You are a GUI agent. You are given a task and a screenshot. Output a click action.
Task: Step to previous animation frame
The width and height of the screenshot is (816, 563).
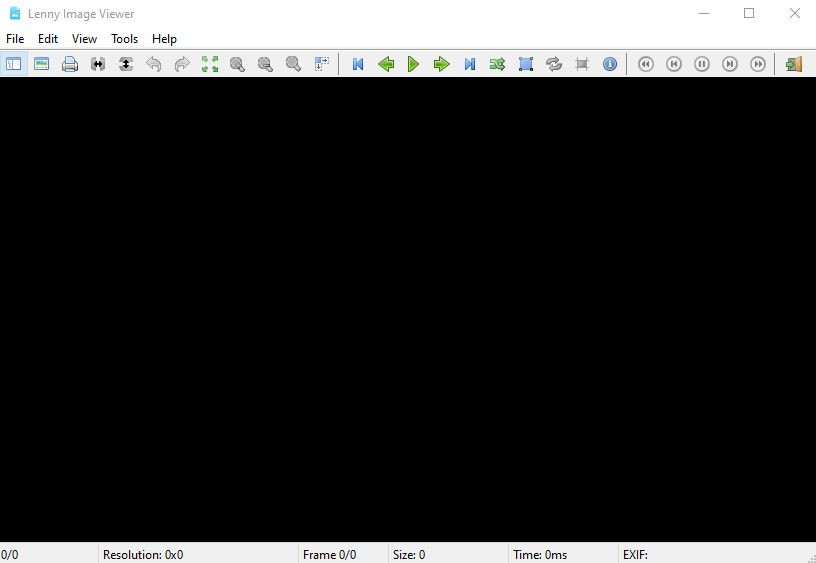[x=674, y=64]
